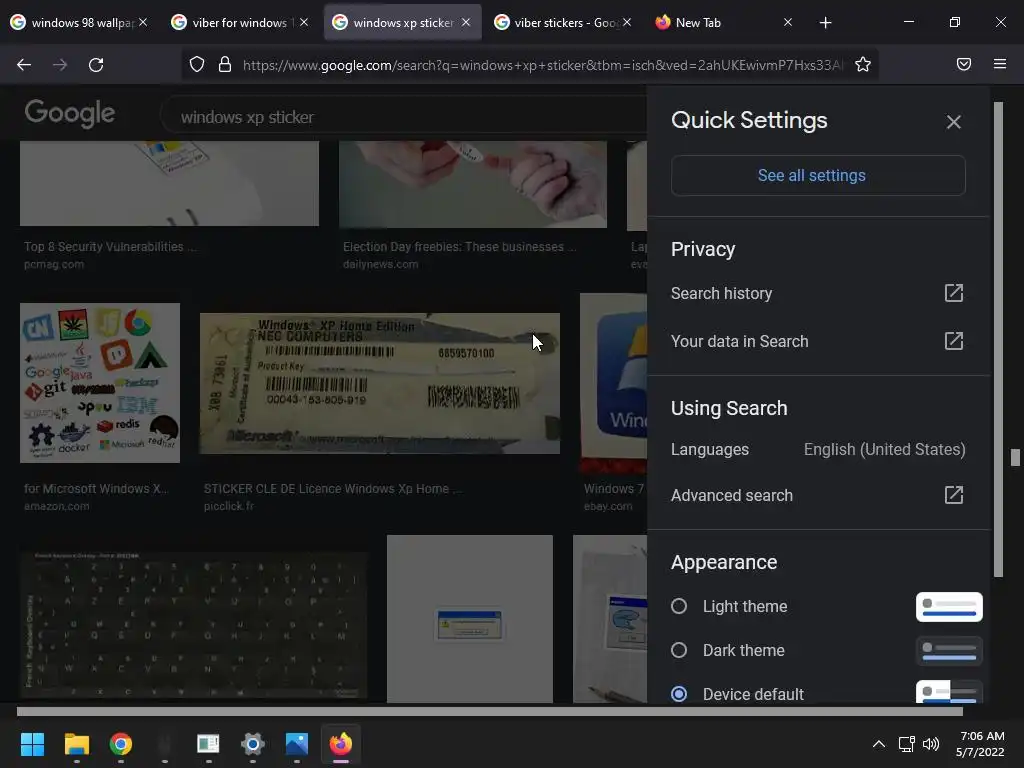Open Search history external link icon

click(x=953, y=293)
